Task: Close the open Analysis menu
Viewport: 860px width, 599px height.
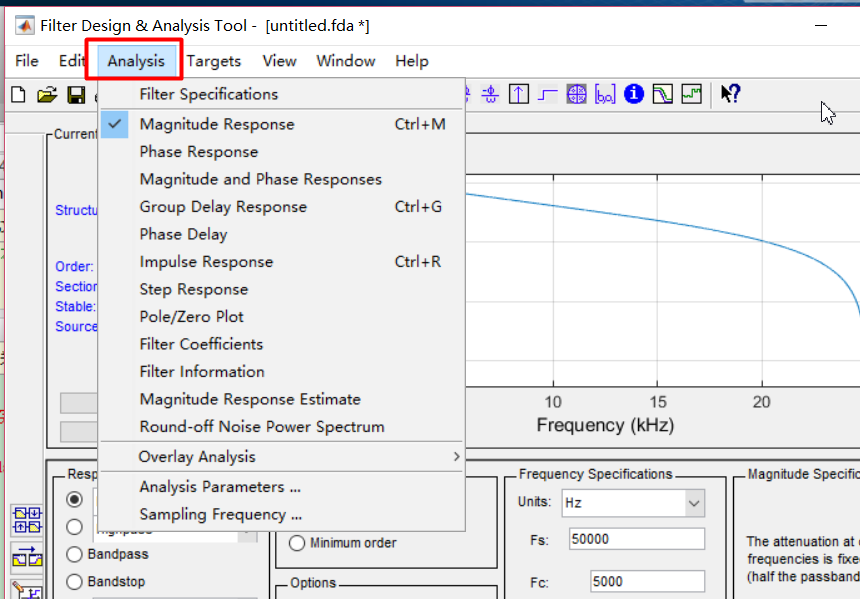Action: click(135, 61)
